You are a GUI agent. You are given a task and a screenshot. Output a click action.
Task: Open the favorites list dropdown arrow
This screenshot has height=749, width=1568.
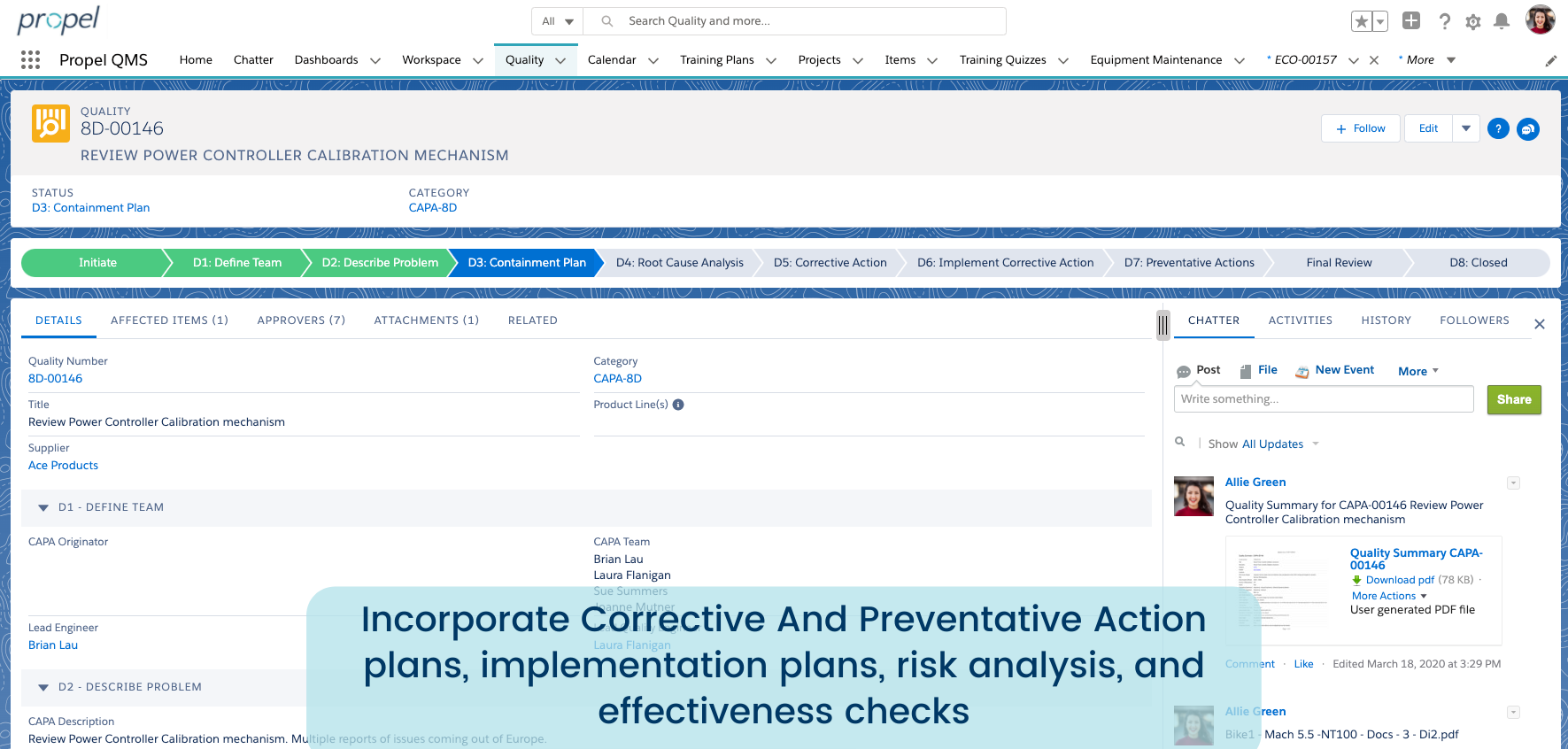pyautogui.click(x=1380, y=21)
